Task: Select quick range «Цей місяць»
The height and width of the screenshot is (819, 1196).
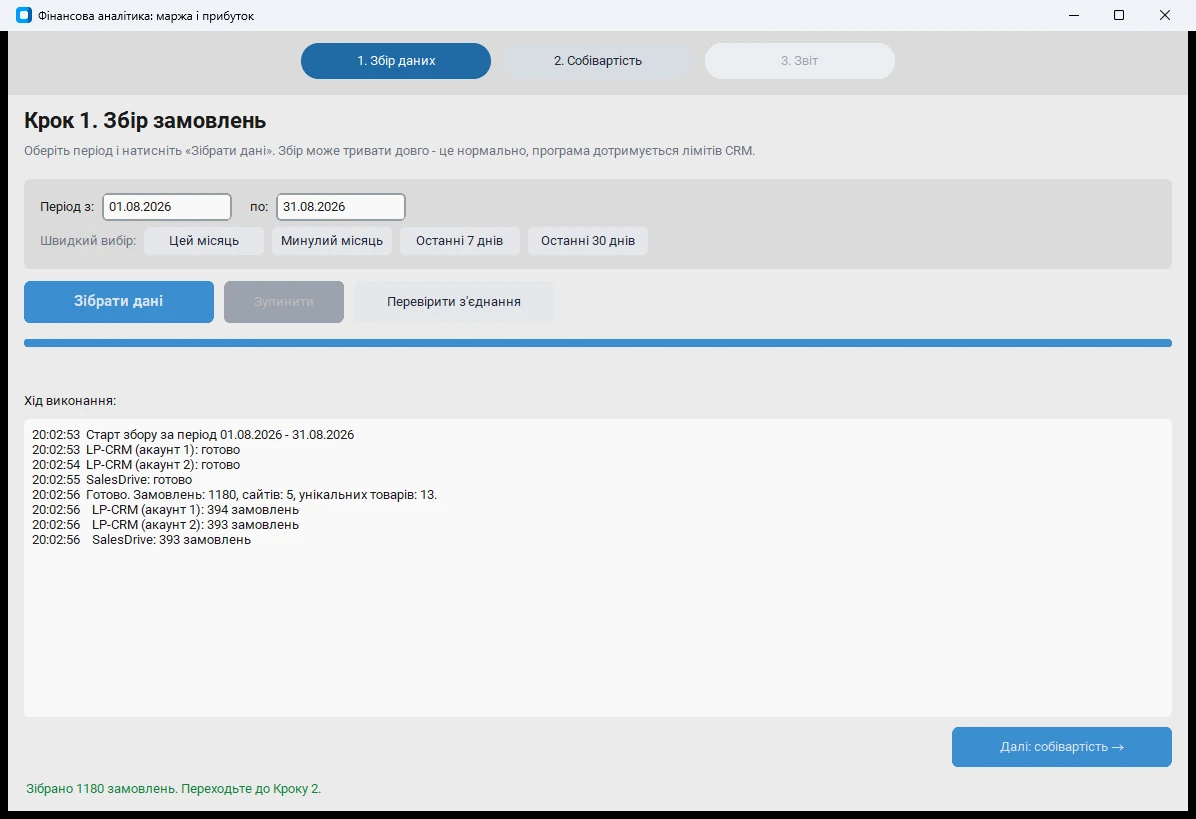Action: click(204, 241)
